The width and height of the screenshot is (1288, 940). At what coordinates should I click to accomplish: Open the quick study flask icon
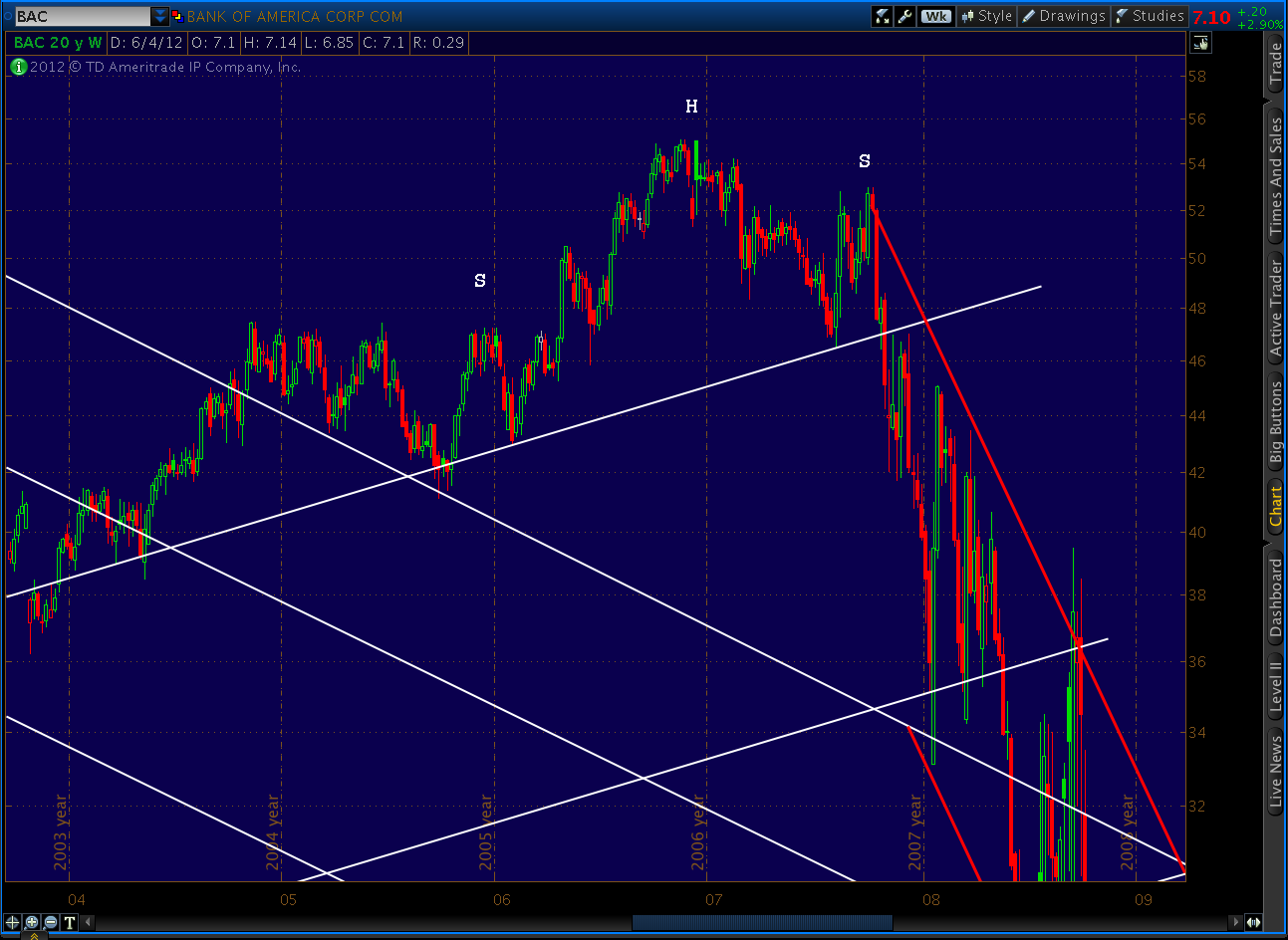(x=882, y=16)
